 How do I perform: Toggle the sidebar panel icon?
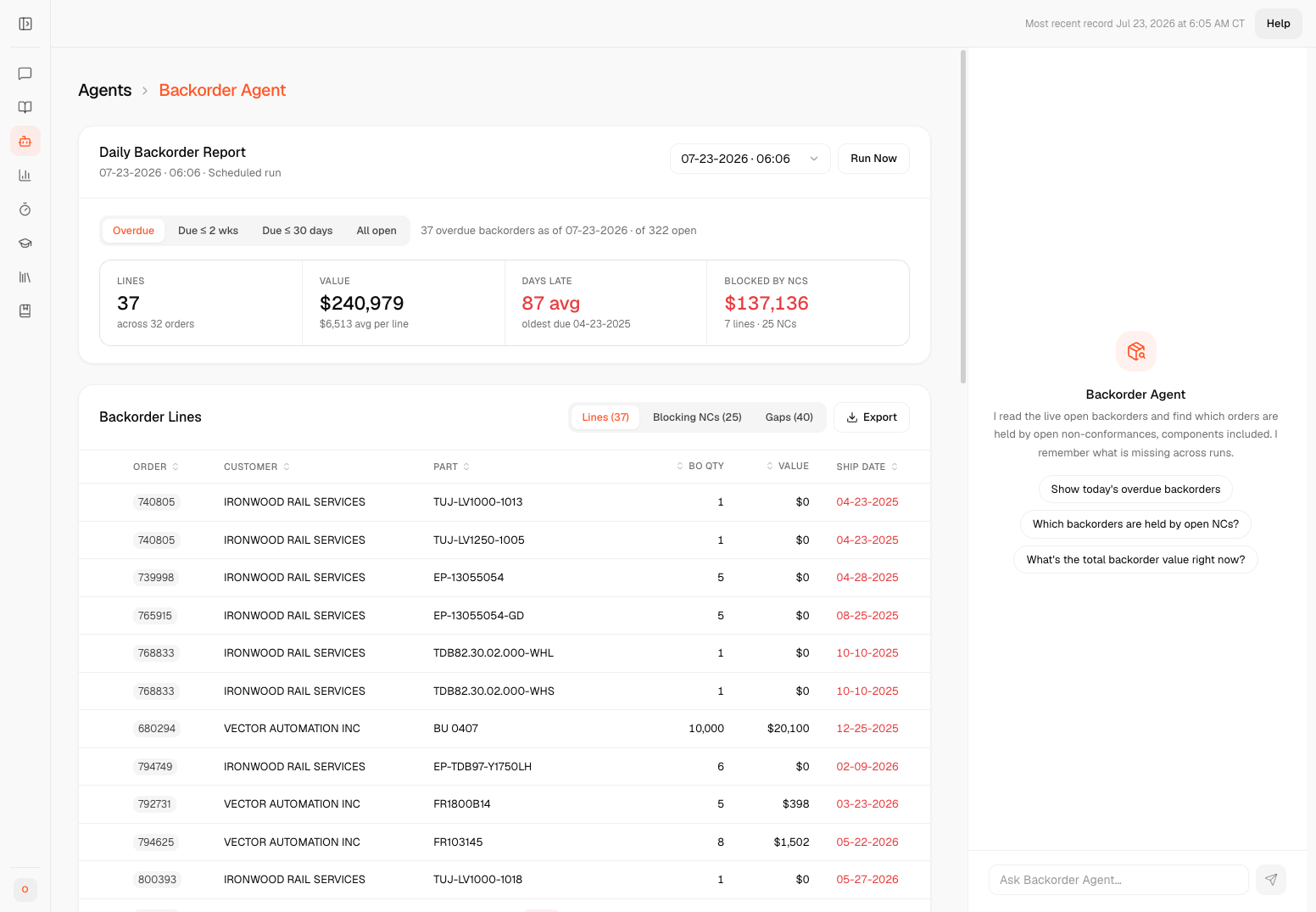click(x=25, y=24)
